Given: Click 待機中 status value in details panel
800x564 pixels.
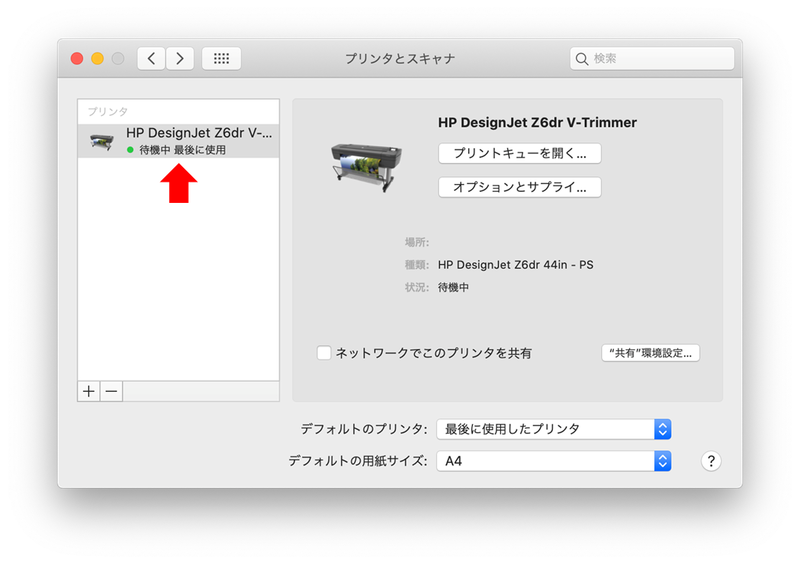Looking at the screenshot, I should click(453, 287).
